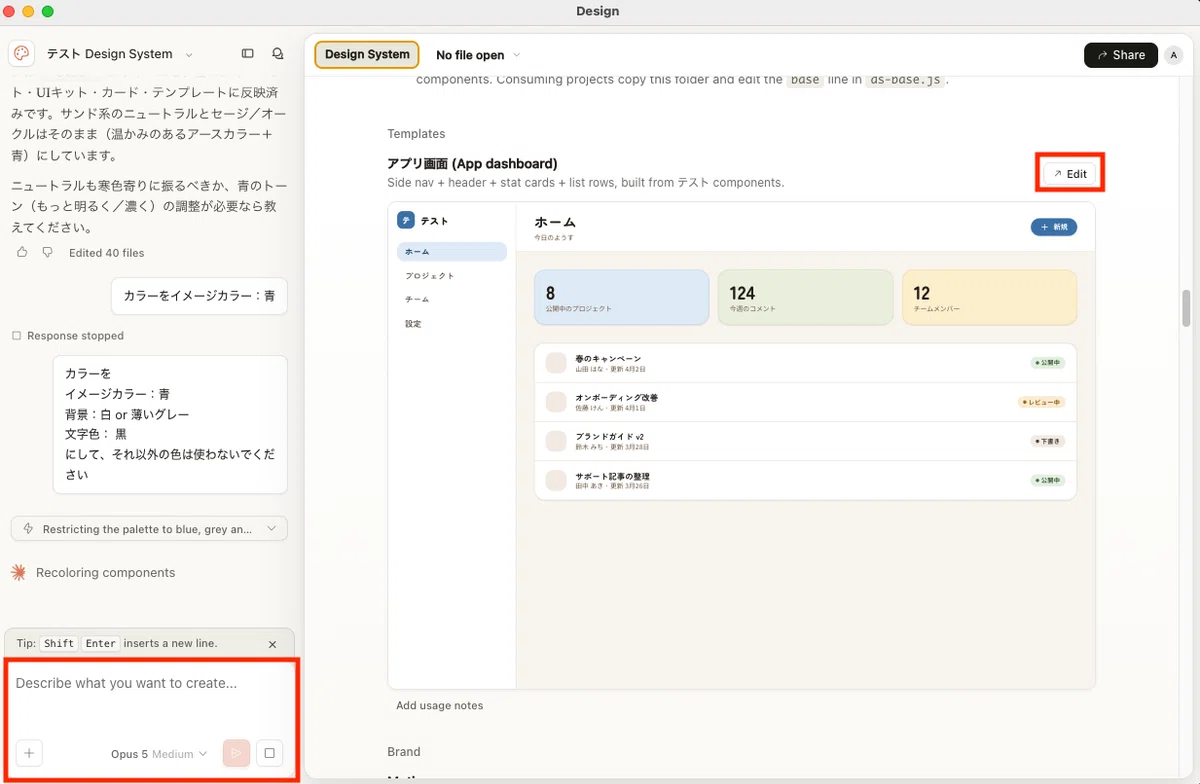Viewport: 1200px width, 784px height.
Task: Click the サポート記事の整理 row thumbnail
Action: (x=556, y=480)
